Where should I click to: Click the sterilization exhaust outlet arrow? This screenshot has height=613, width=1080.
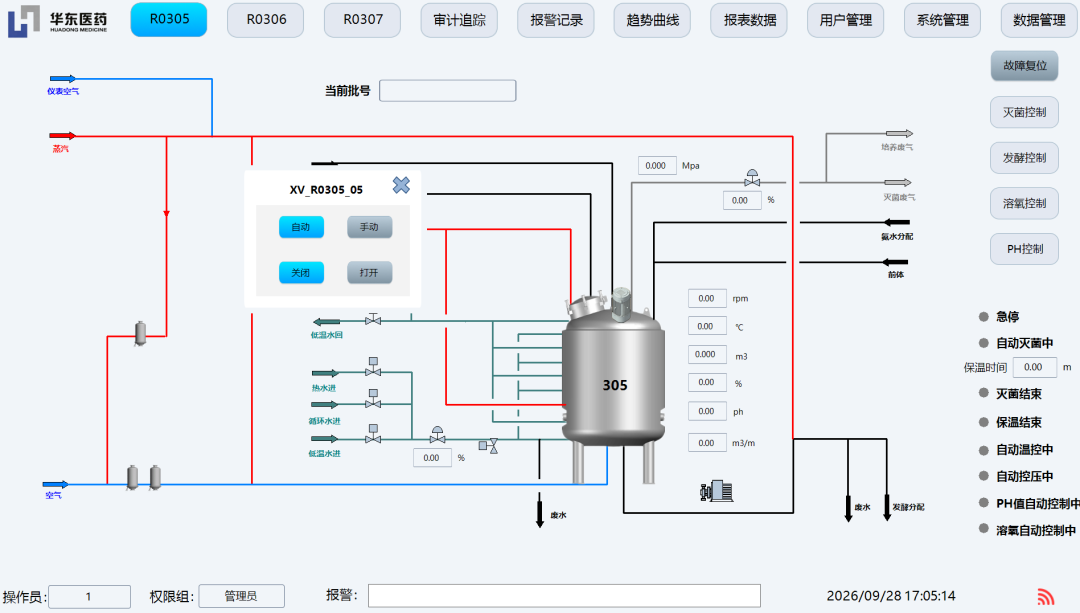point(897,183)
